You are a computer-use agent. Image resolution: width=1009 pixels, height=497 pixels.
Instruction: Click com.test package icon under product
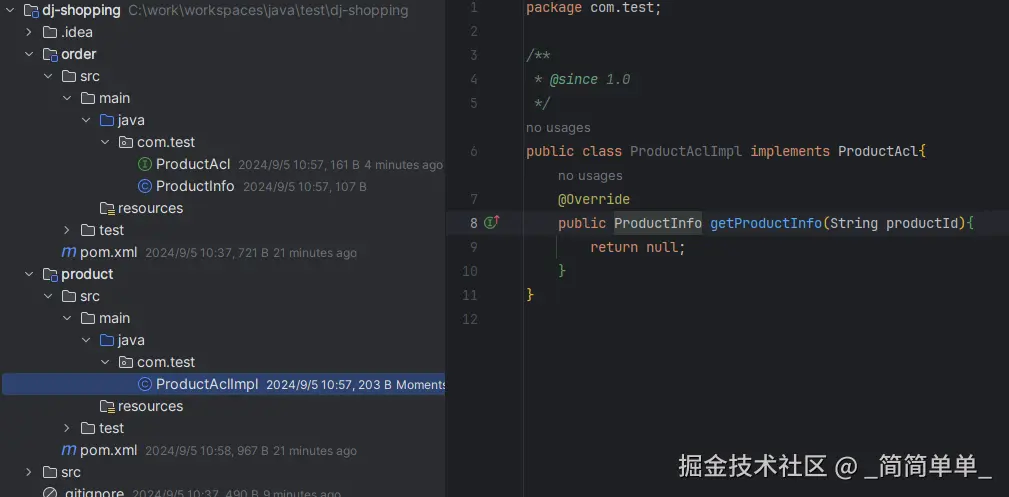126,362
